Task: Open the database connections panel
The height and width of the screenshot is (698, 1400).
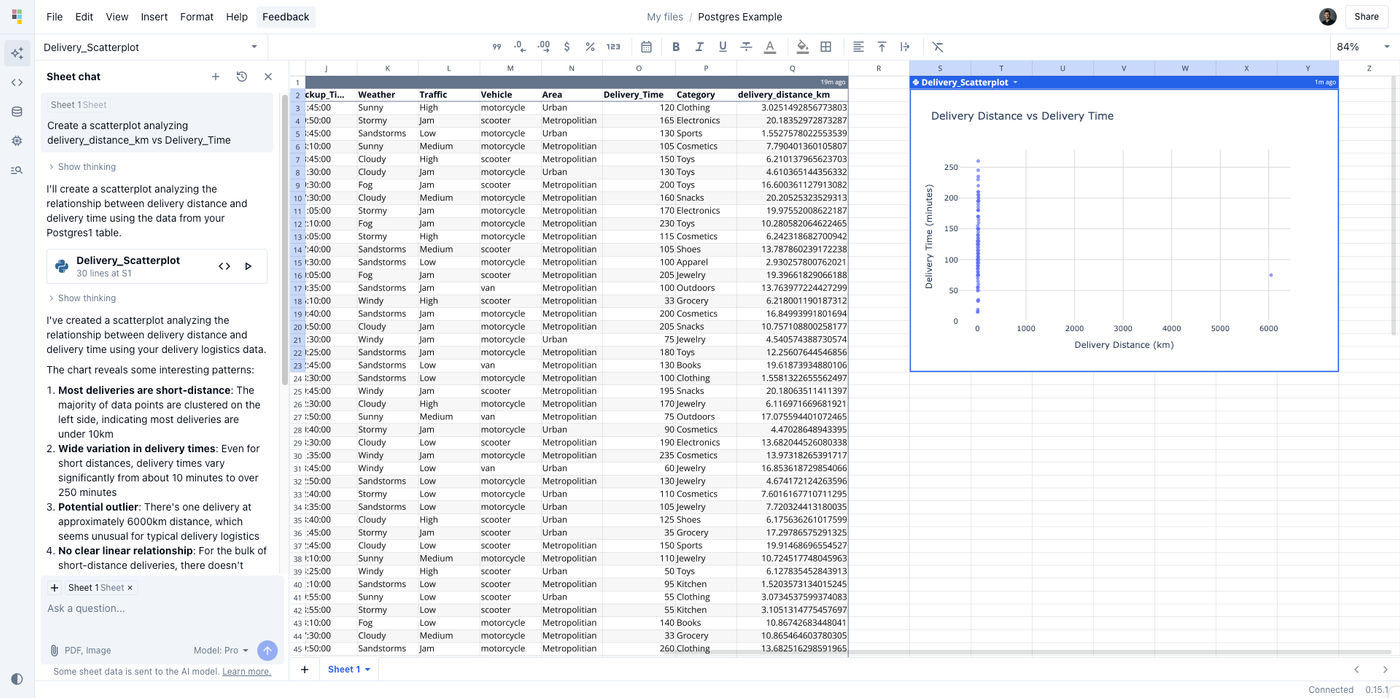Action: coord(16,111)
